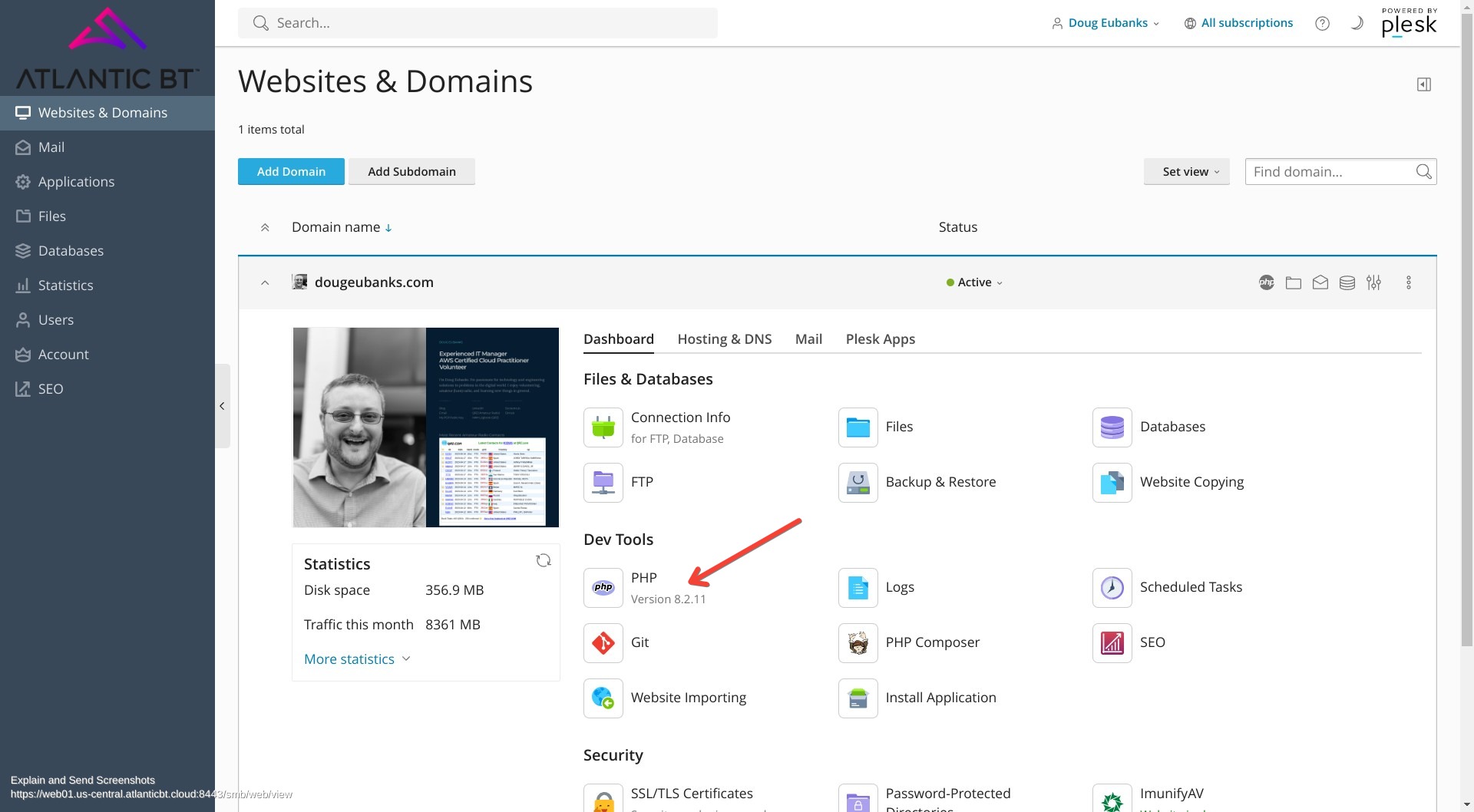Viewport: 1474px width, 812px height.
Task: Click the folder shortcut icon in domain row
Action: coord(1294,282)
